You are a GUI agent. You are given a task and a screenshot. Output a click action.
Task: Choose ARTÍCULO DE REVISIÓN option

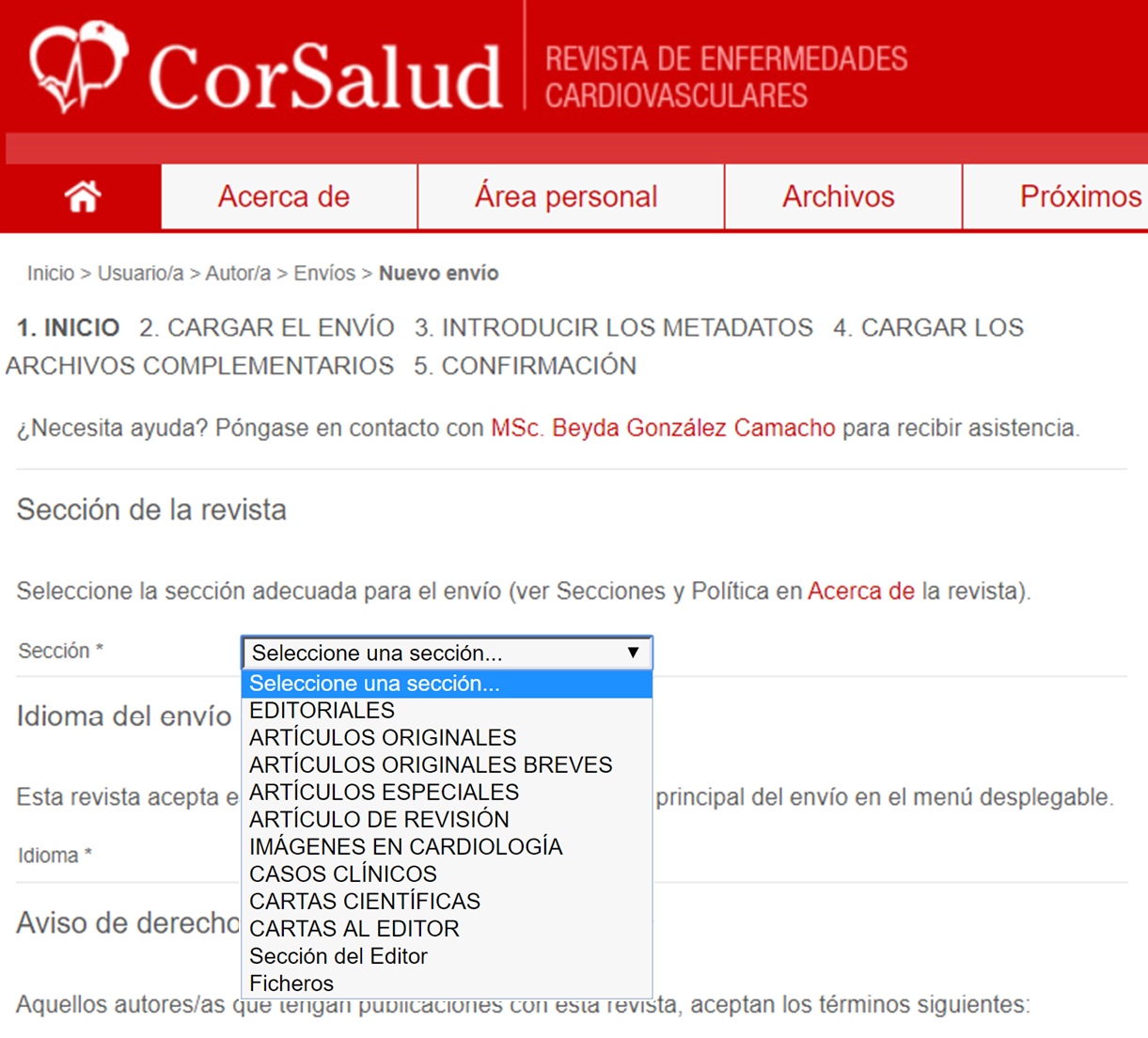tap(379, 820)
